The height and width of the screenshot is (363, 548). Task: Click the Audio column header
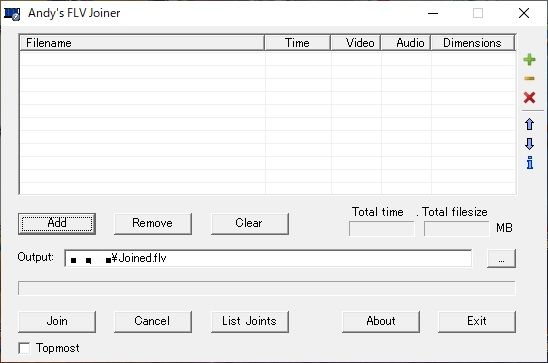coord(406,43)
